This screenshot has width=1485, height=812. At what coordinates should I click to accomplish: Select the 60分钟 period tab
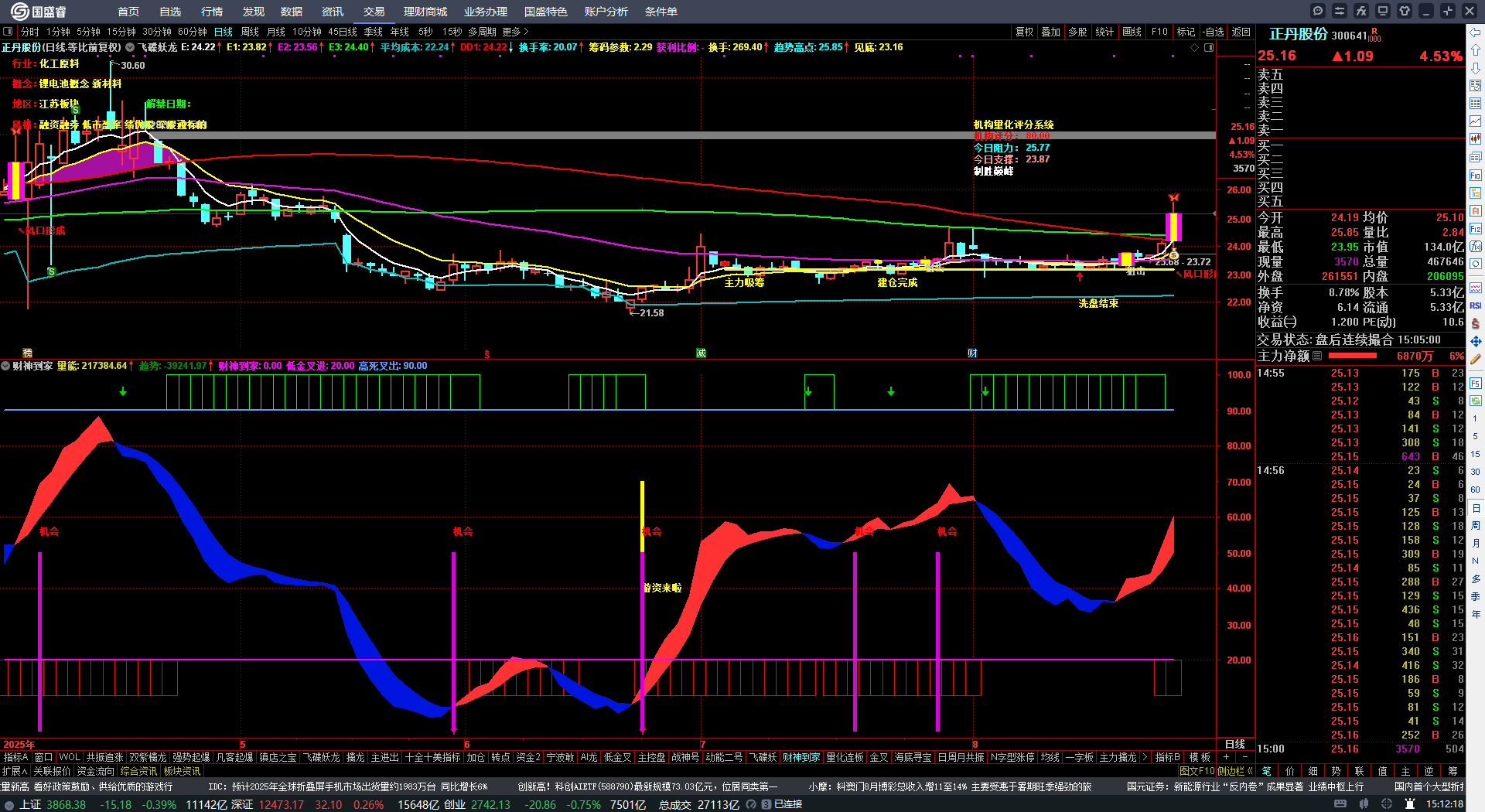[193, 32]
